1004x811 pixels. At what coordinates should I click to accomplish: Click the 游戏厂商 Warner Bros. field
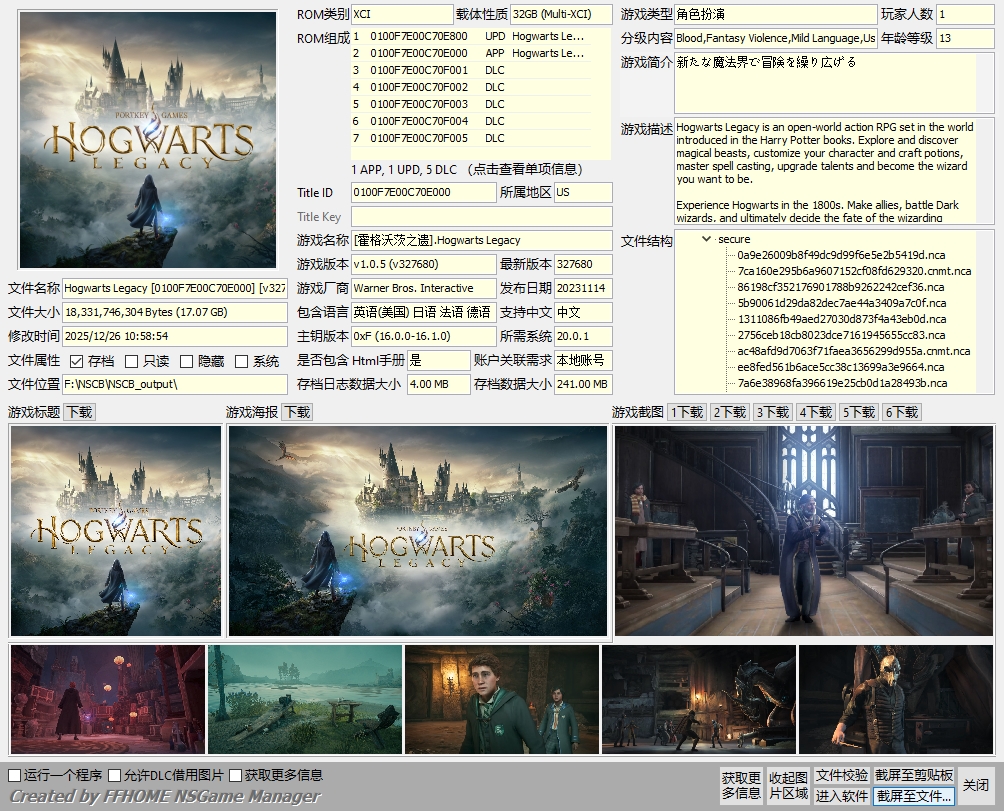(x=424, y=288)
